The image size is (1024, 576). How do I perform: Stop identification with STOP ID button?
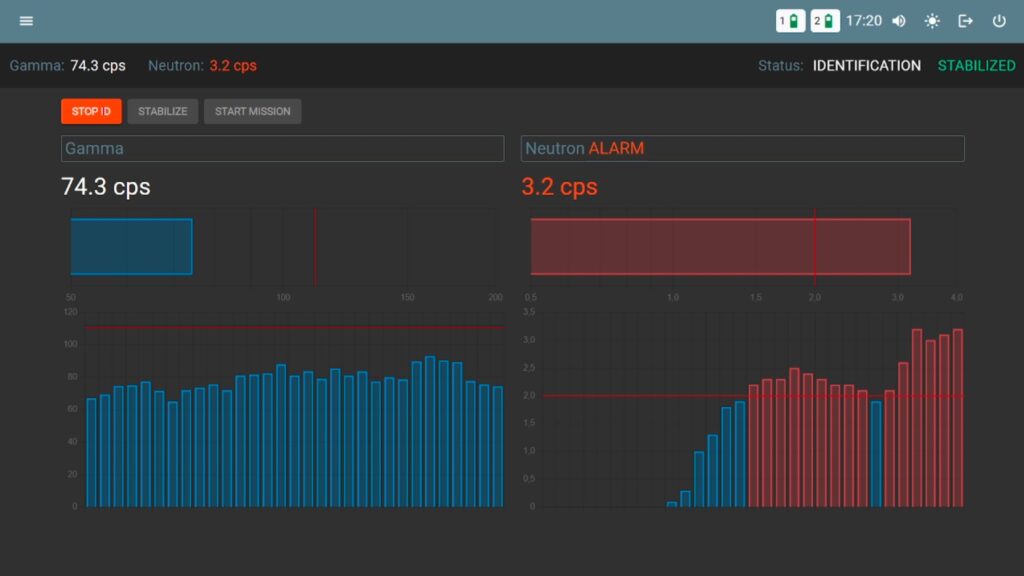tap(91, 111)
